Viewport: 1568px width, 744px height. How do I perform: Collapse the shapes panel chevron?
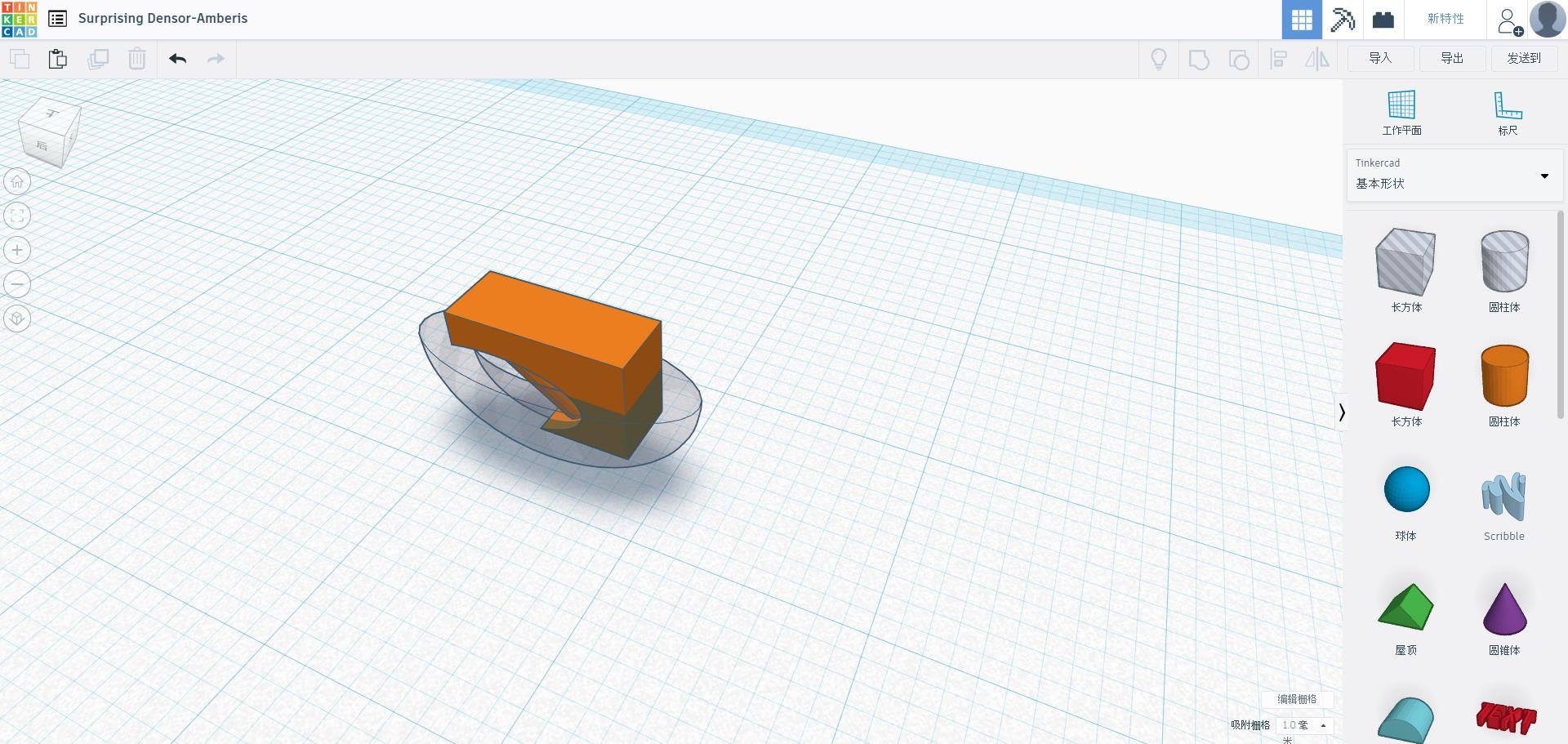pyautogui.click(x=1341, y=412)
